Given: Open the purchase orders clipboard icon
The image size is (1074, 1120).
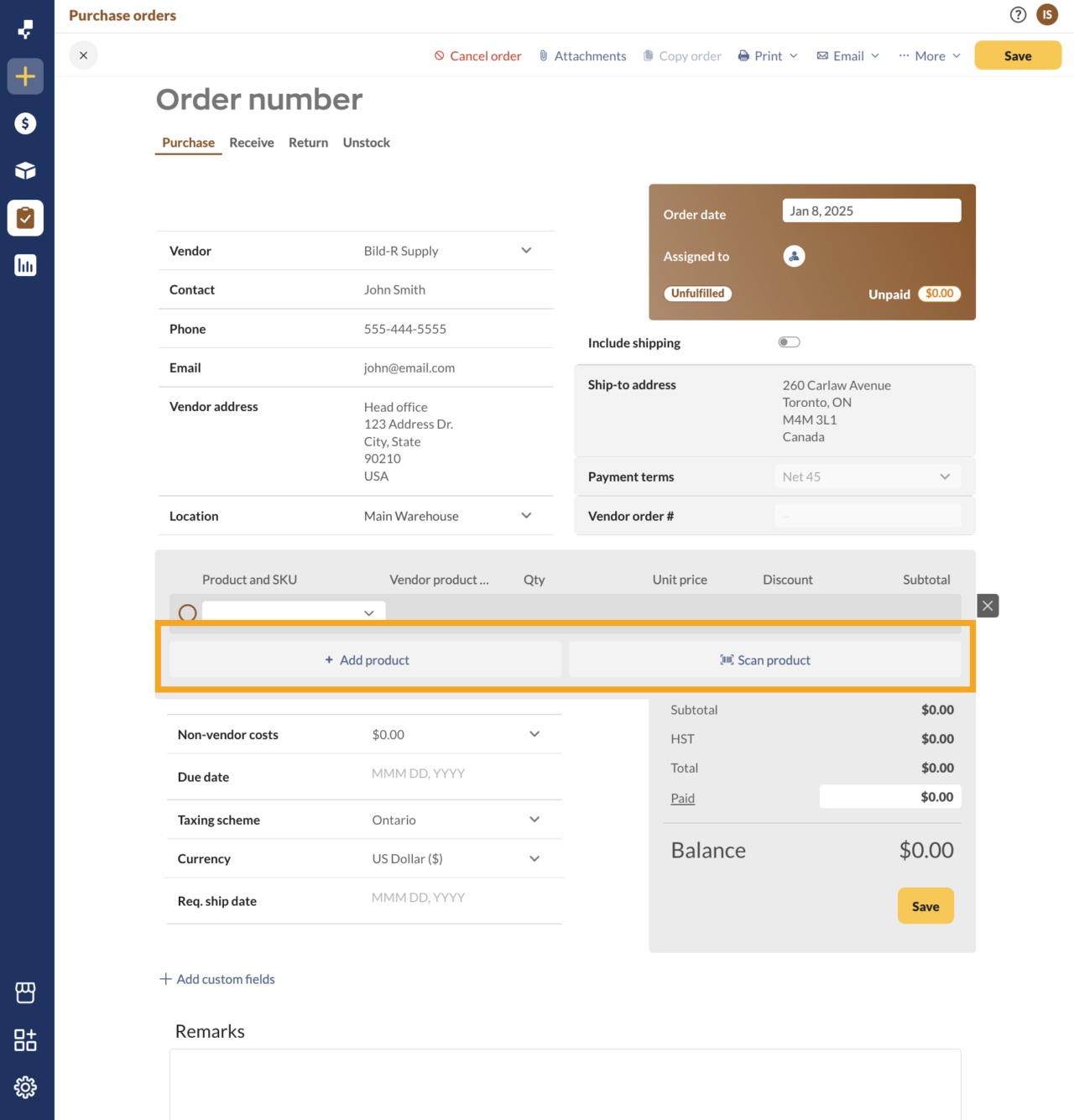Looking at the screenshot, I should 25,217.
